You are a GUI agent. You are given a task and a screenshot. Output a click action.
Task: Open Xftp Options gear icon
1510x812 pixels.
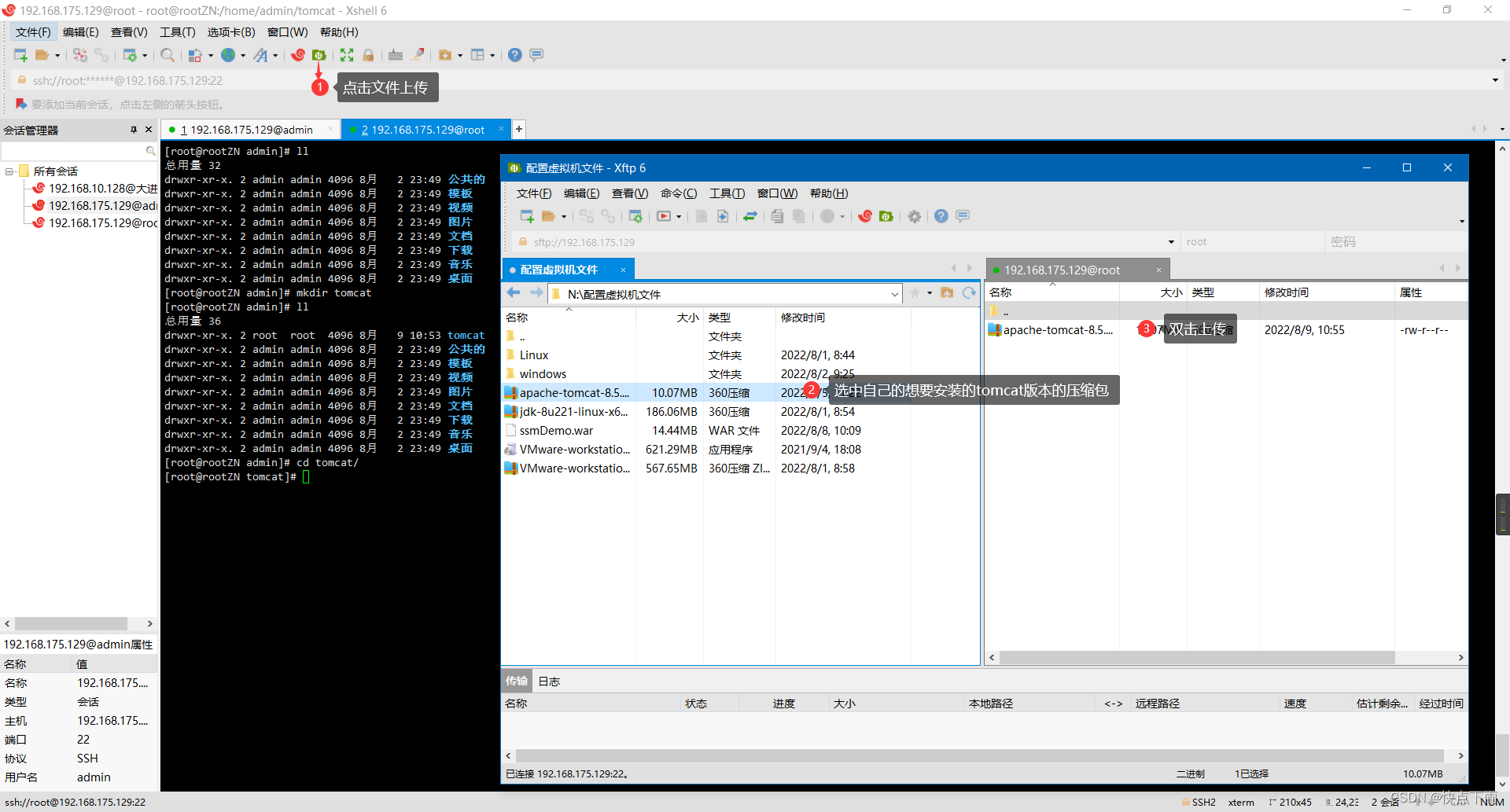(914, 216)
